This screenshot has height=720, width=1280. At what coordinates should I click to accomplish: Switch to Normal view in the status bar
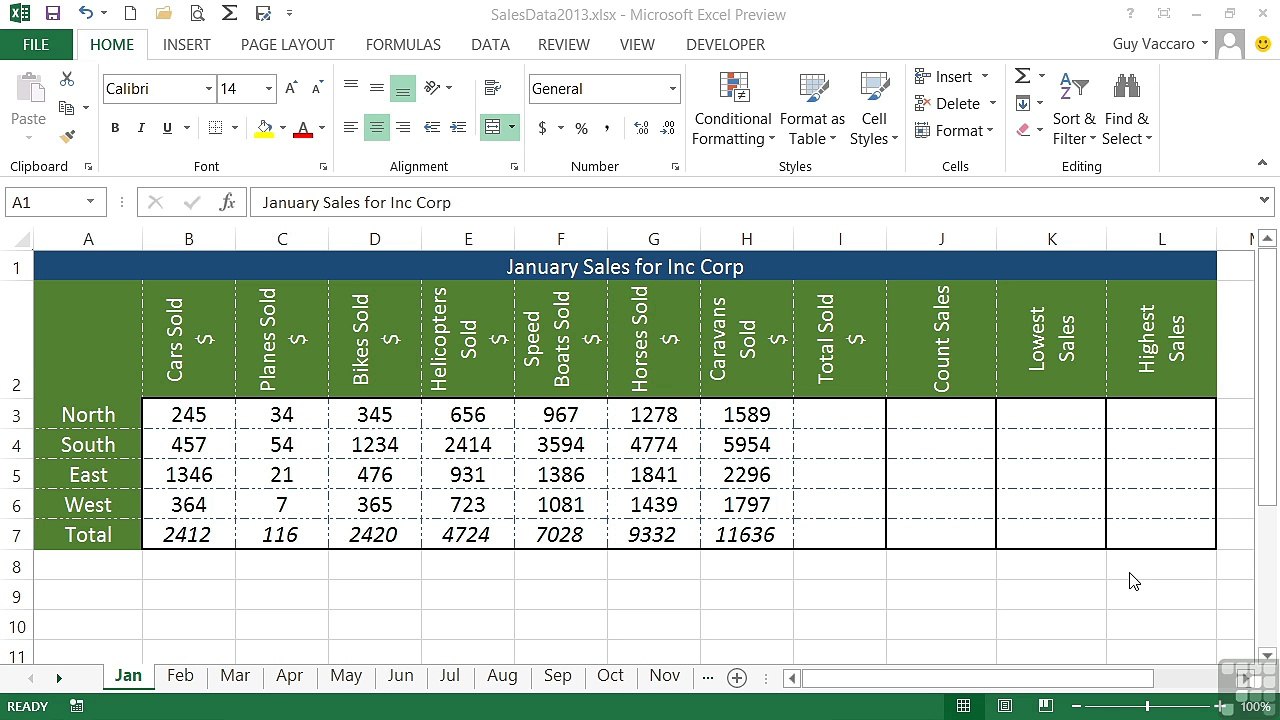[963, 706]
